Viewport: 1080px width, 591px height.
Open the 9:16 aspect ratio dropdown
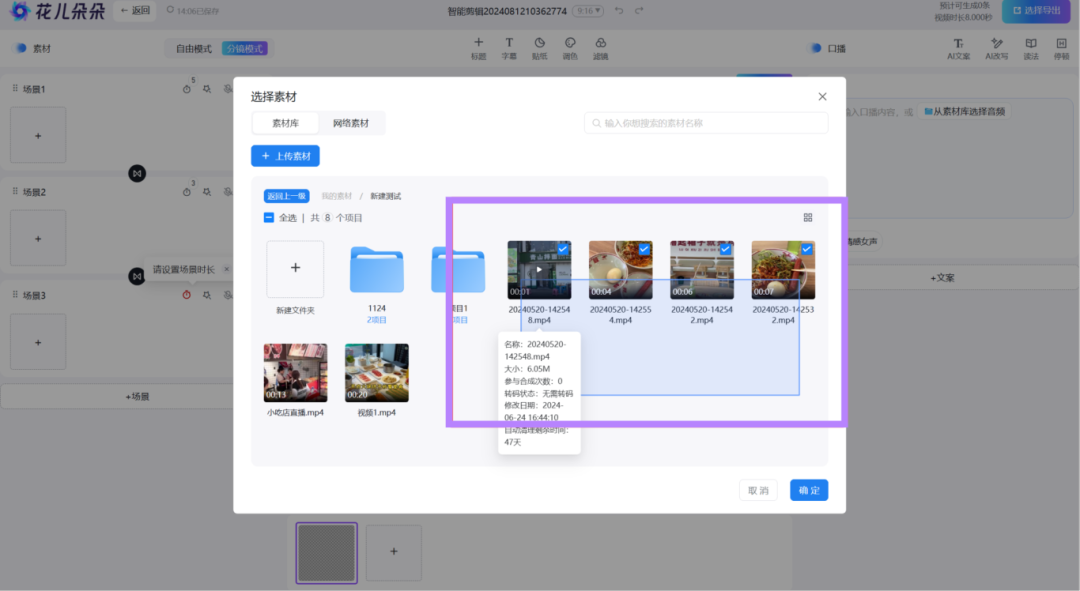588,11
